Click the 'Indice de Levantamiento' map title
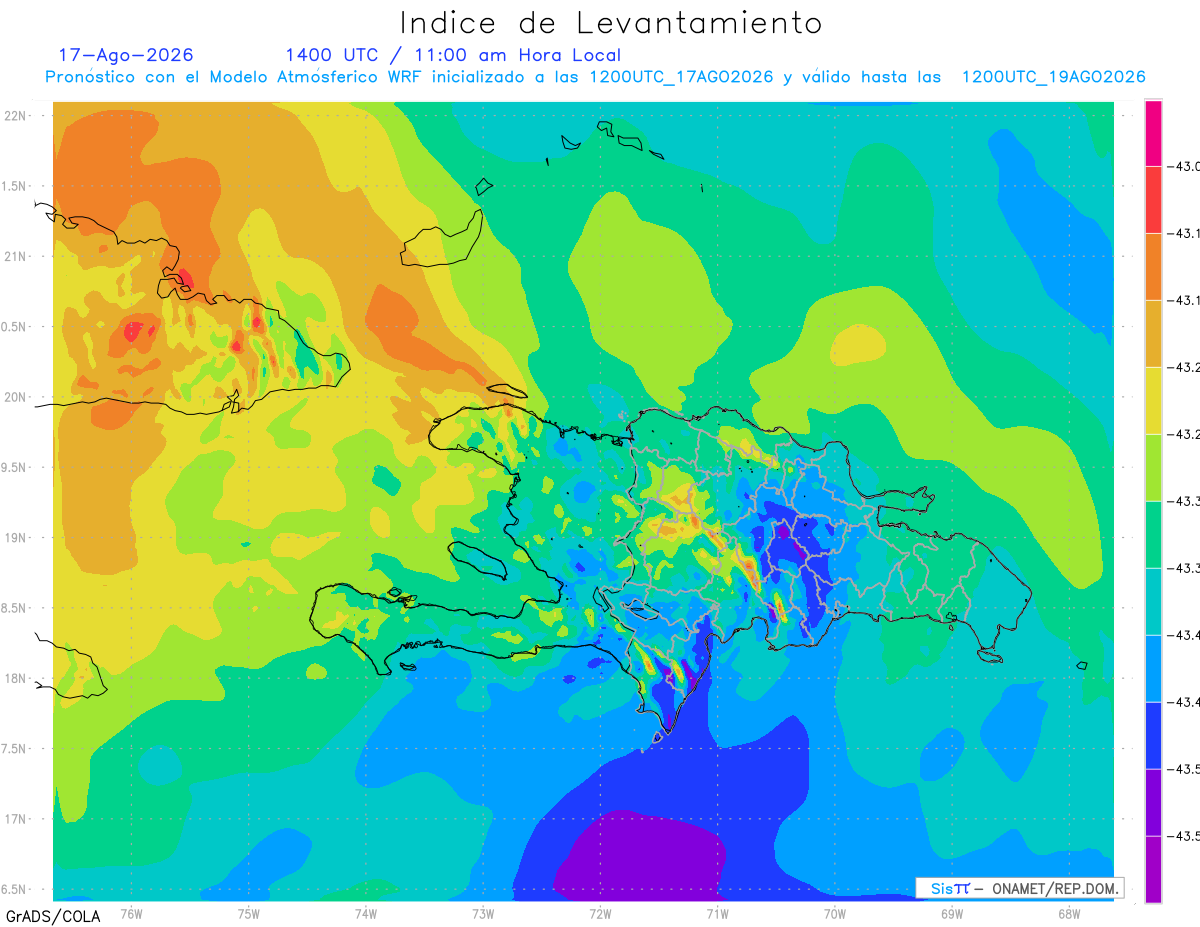This screenshot has width=1200, height=927. tap(610, 23)
